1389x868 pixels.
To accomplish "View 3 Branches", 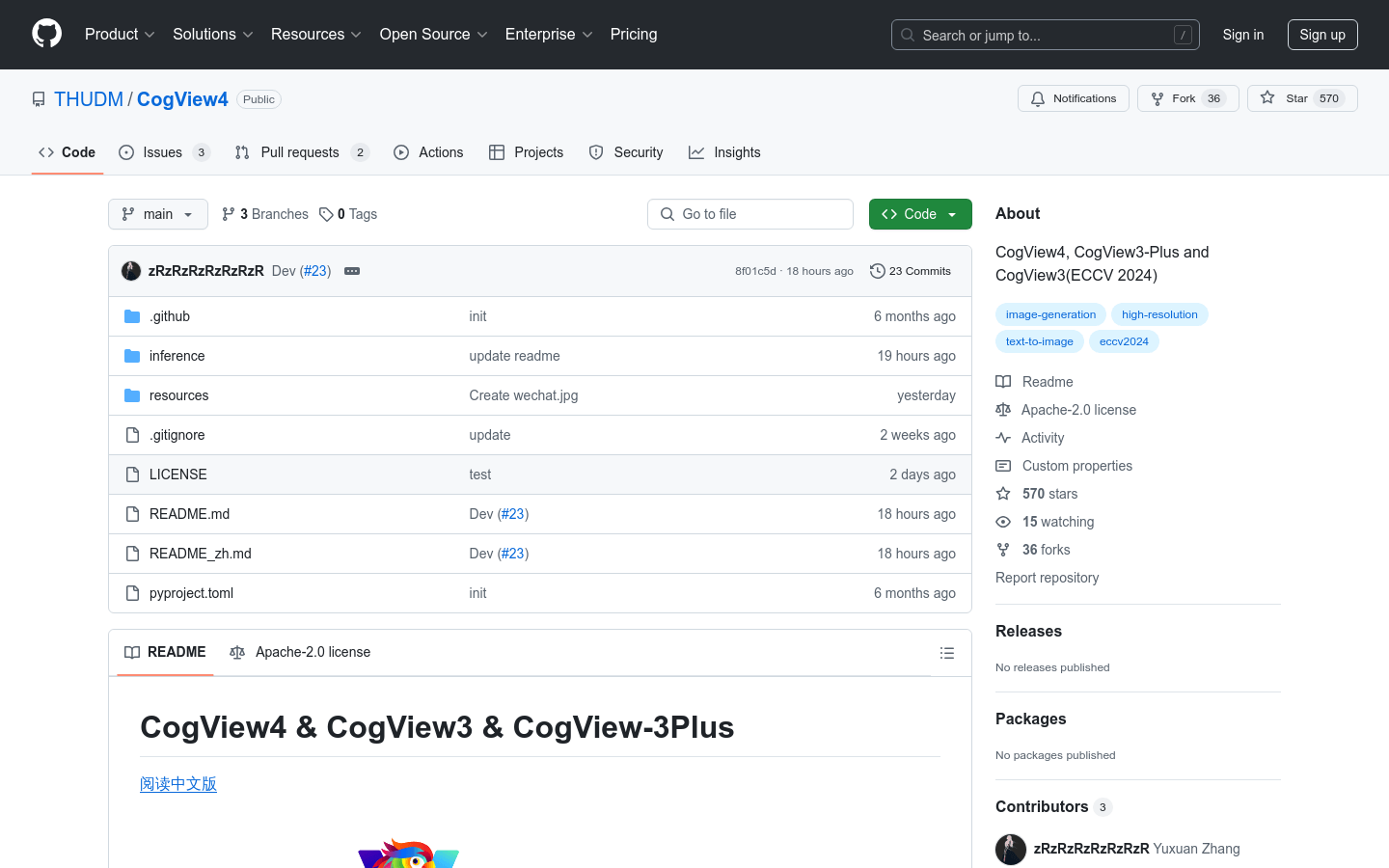I will pyautogui.click(x=265, y=214).
